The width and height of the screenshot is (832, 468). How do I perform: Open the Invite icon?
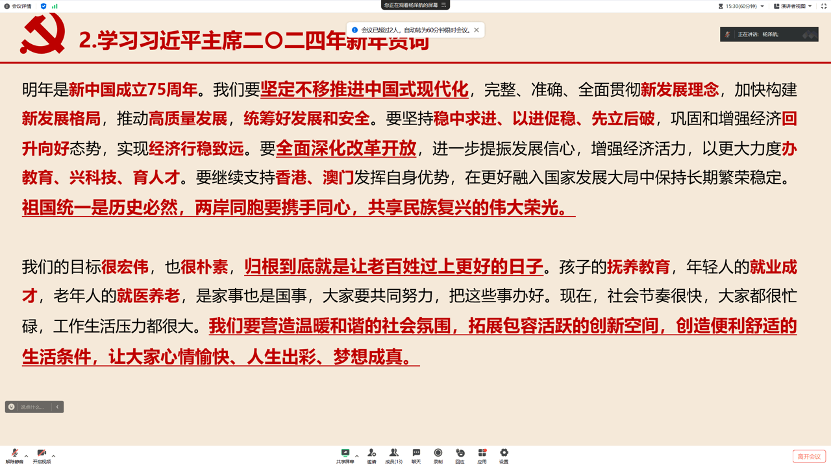(371, 453)
